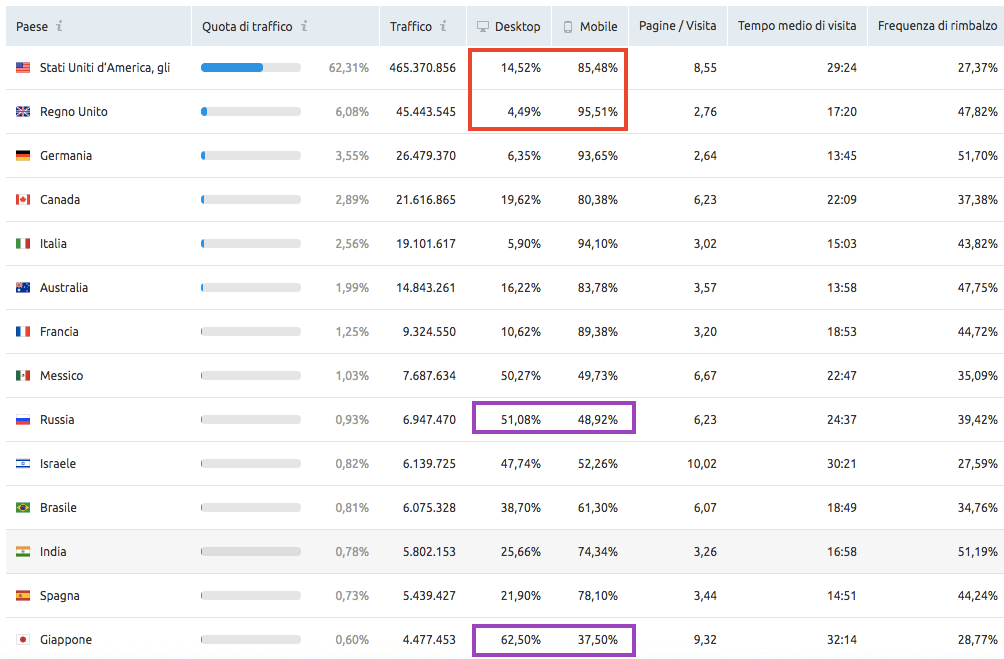The height and width of the screenshot is (659, 1004).
Task: Click the Brazil flag icon
Action: (23, 508)
